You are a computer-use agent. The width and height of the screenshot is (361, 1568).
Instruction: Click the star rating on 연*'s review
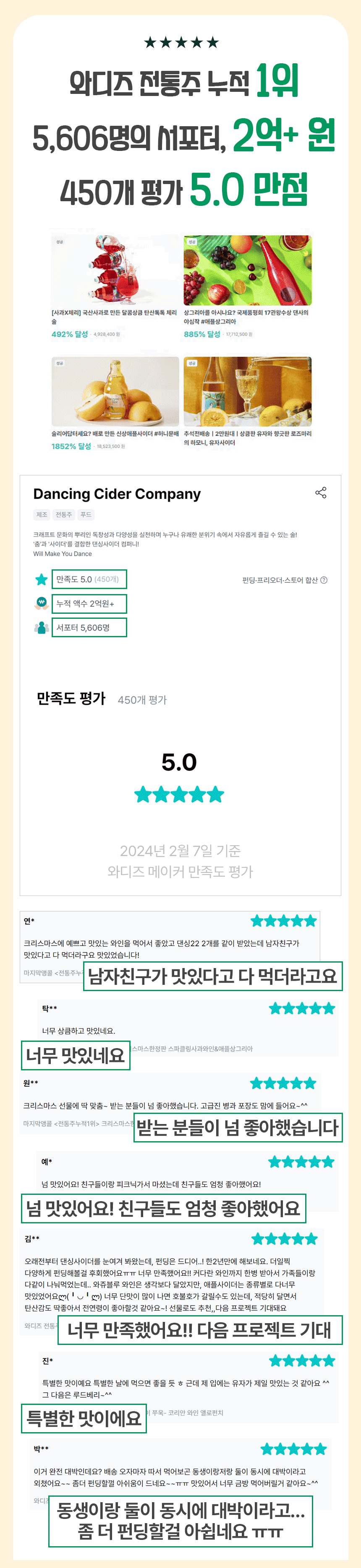pyautogui.click(x=284, y=921)
